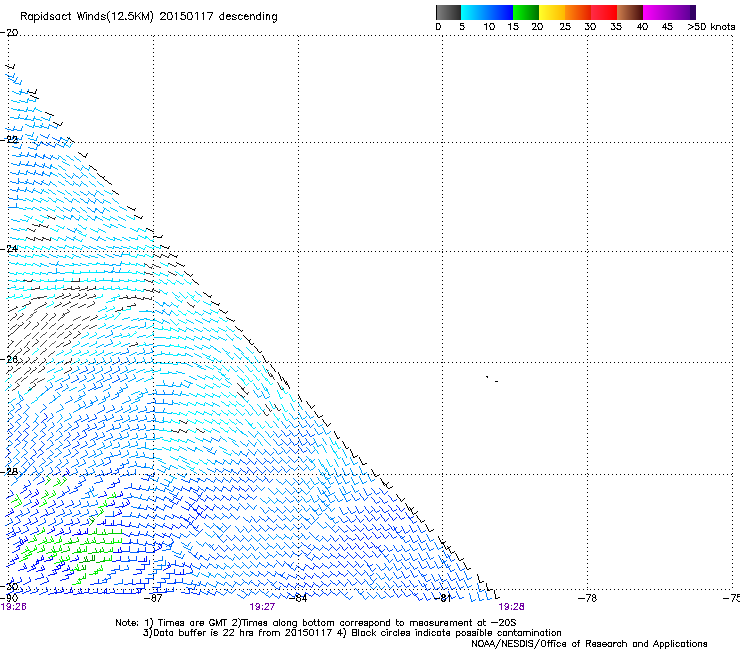Screen dimensions: 740x650
Task: Click the 'NOAA/NESDIS/Office of Research and Applications' credit
Action: 589,644
